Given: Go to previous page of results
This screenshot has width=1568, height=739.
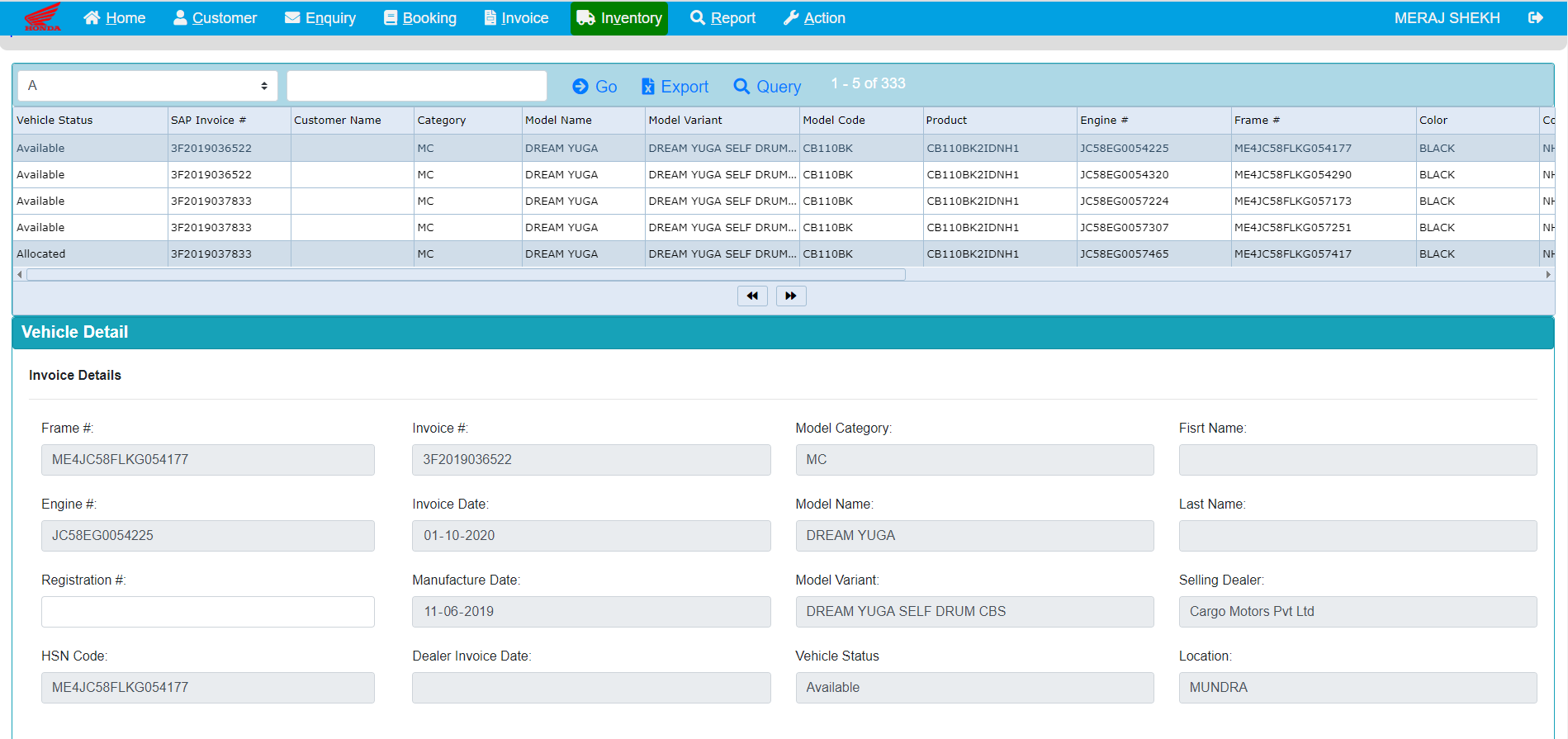Looking at the screenshot, I should click(x=752, y=296).
